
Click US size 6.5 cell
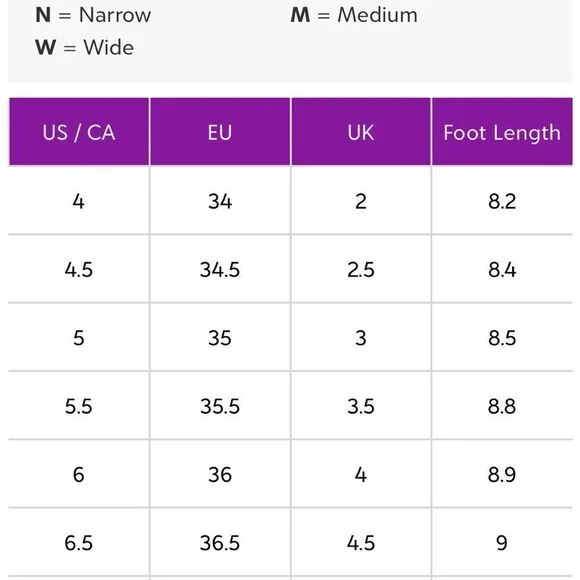(79, 543)
